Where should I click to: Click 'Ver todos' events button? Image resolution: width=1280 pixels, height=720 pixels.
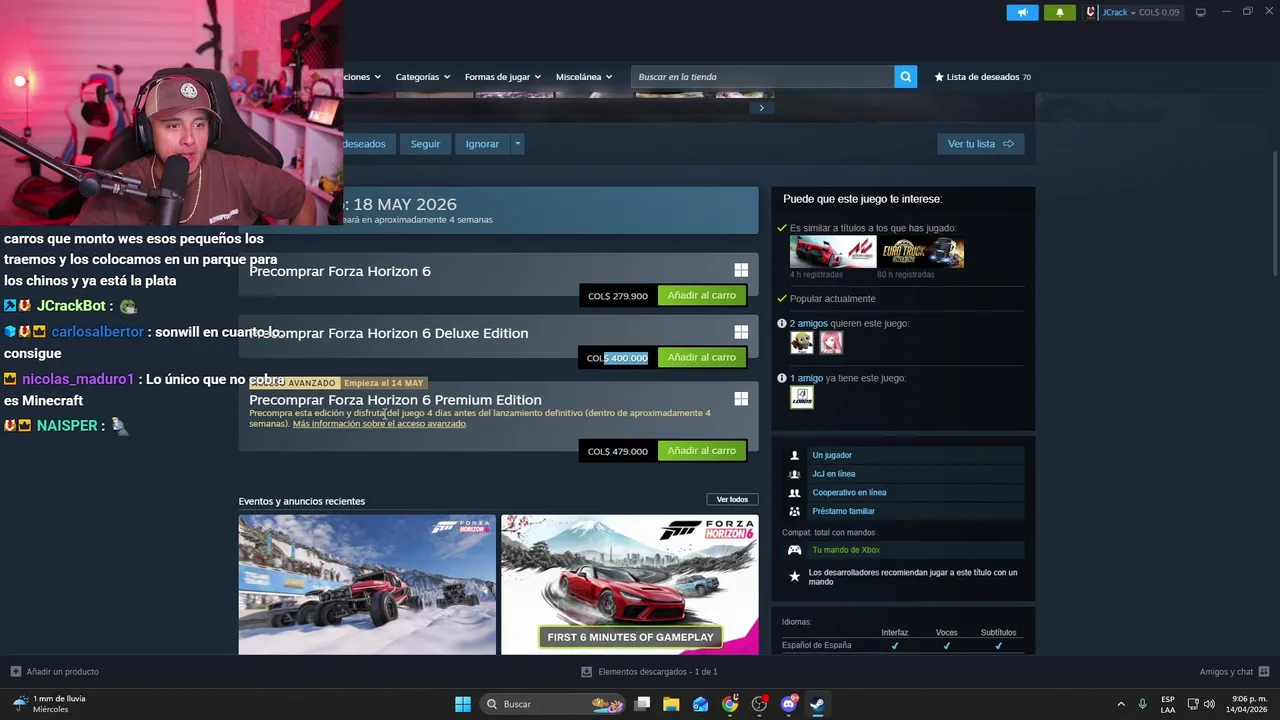tap(732, 499)
